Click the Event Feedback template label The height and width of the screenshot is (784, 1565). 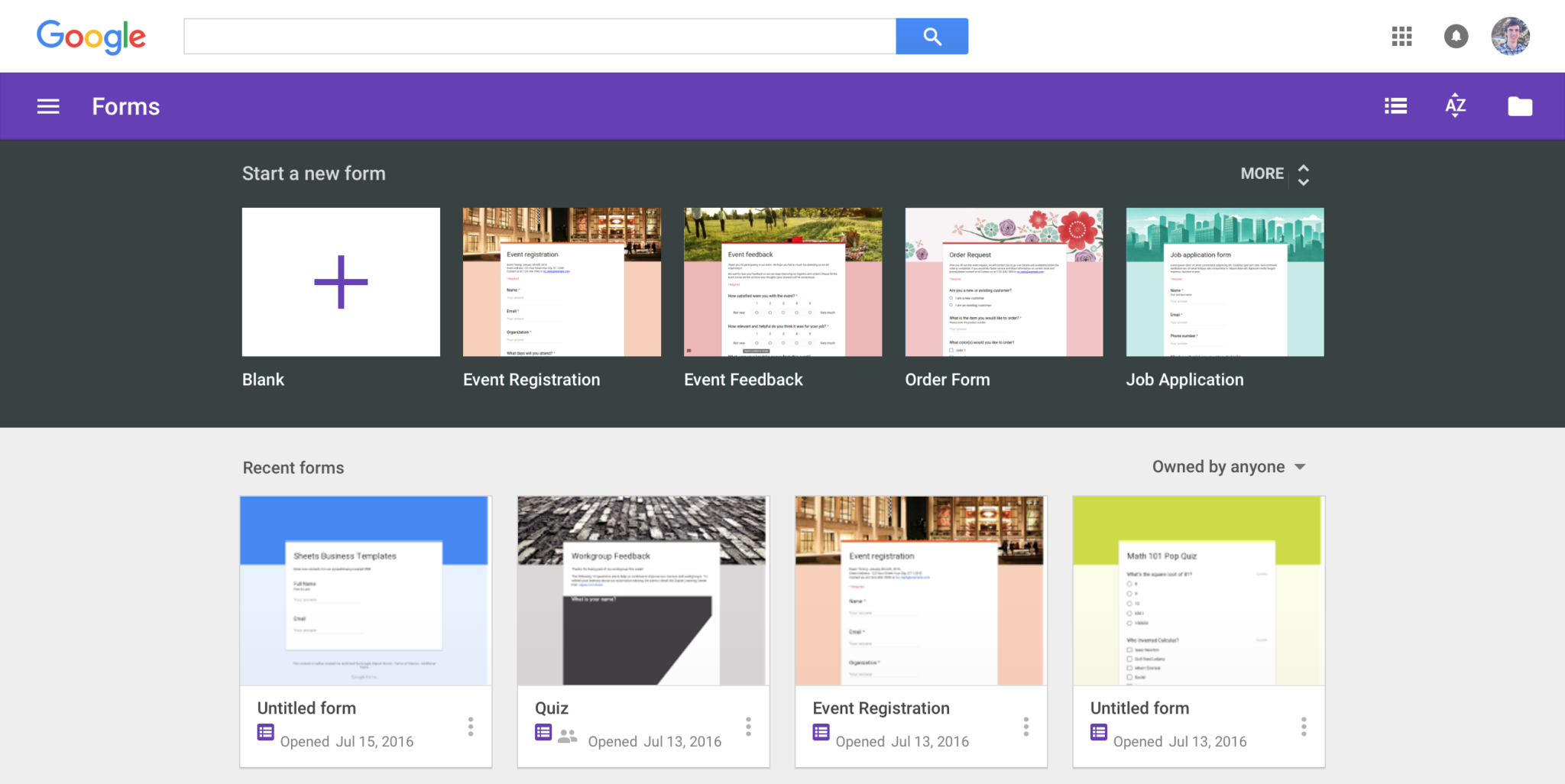click(x=744, y=380)
